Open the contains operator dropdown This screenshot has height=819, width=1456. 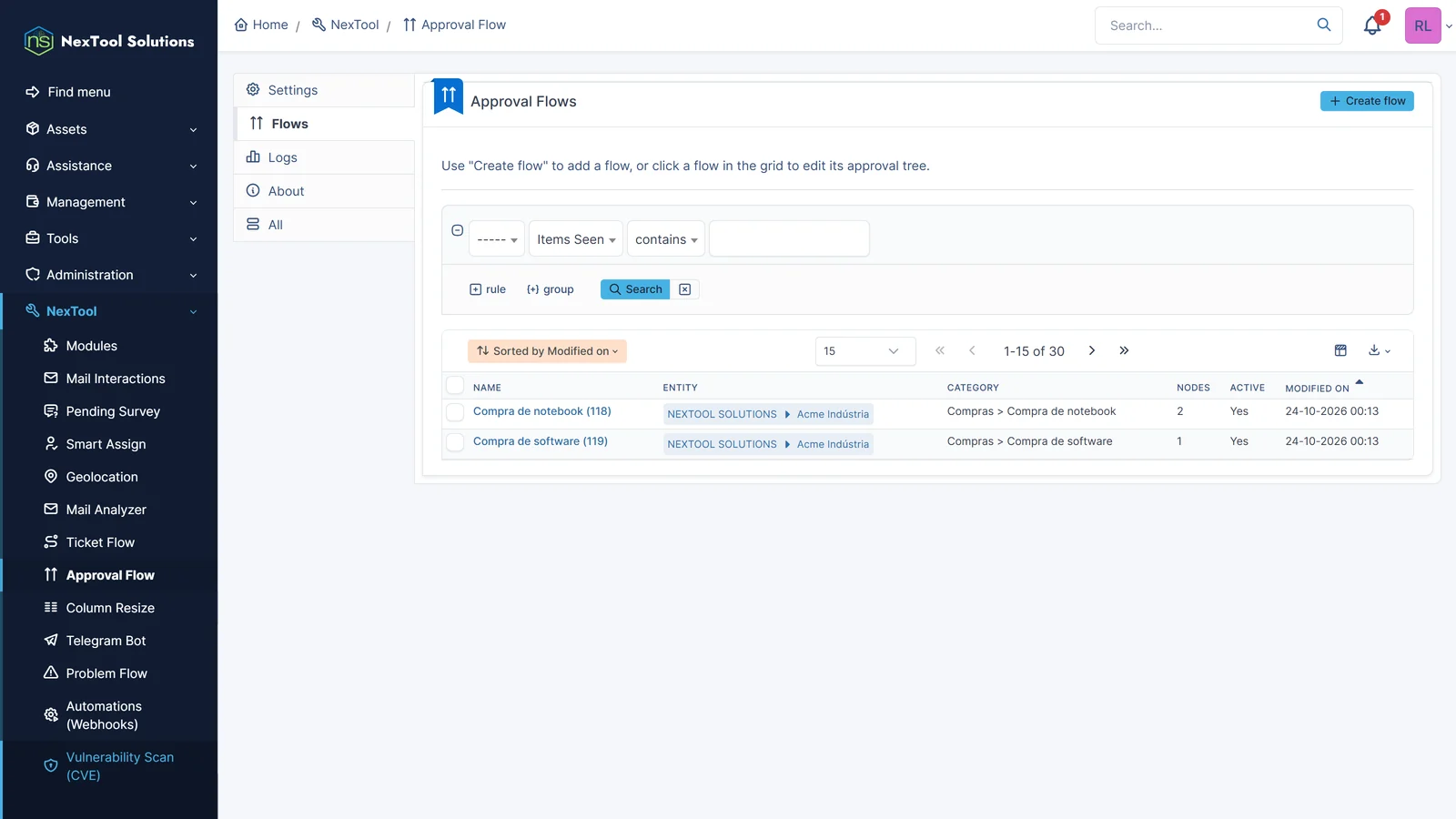(x=666, y=239)
